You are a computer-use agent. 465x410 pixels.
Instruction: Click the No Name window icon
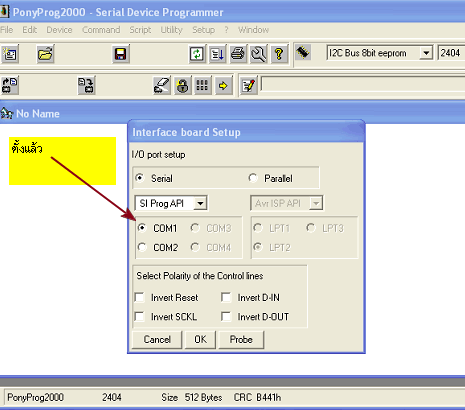pos(7,113)
